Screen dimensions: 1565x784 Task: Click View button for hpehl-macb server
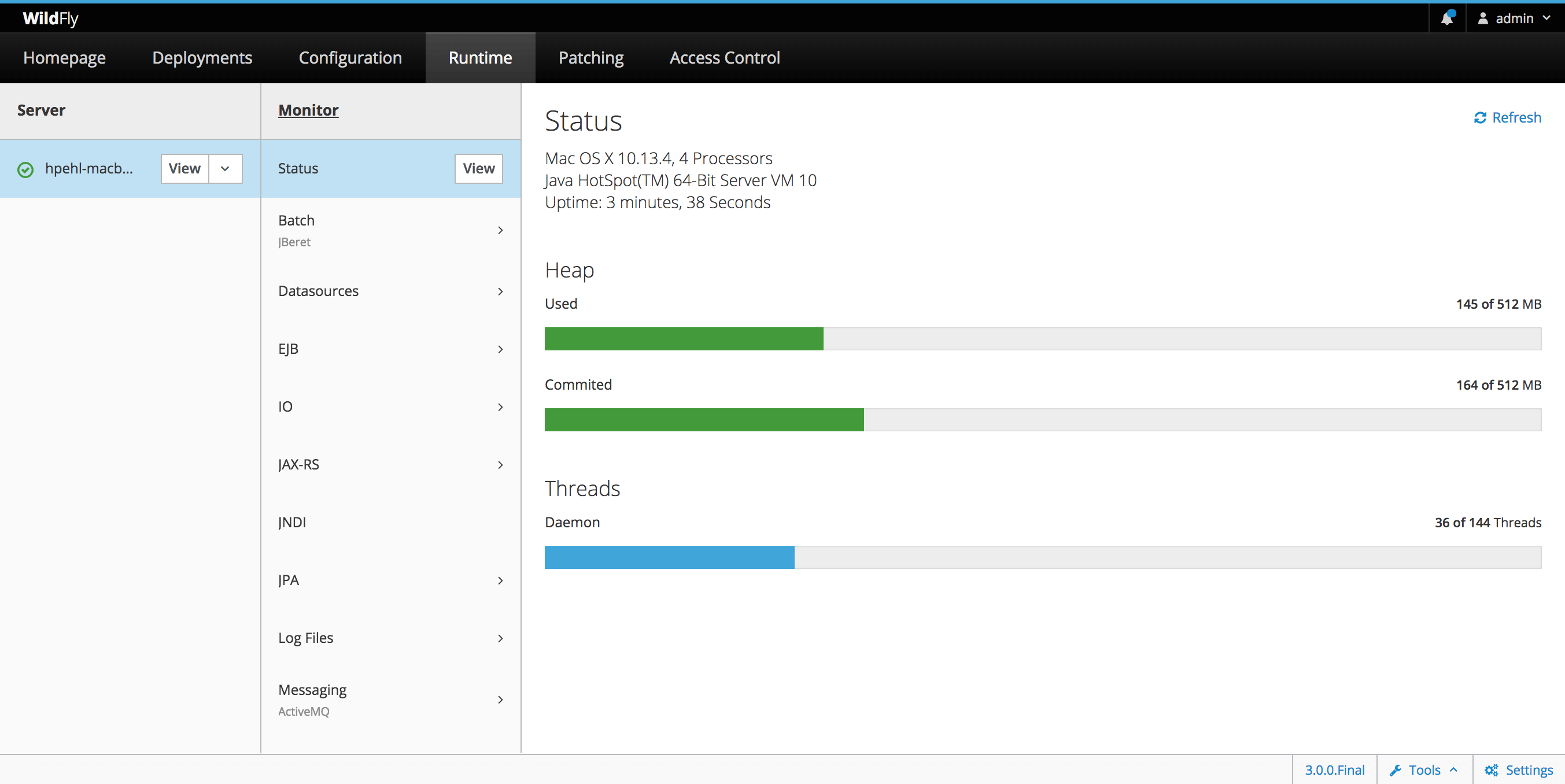(x=184, y=169)
